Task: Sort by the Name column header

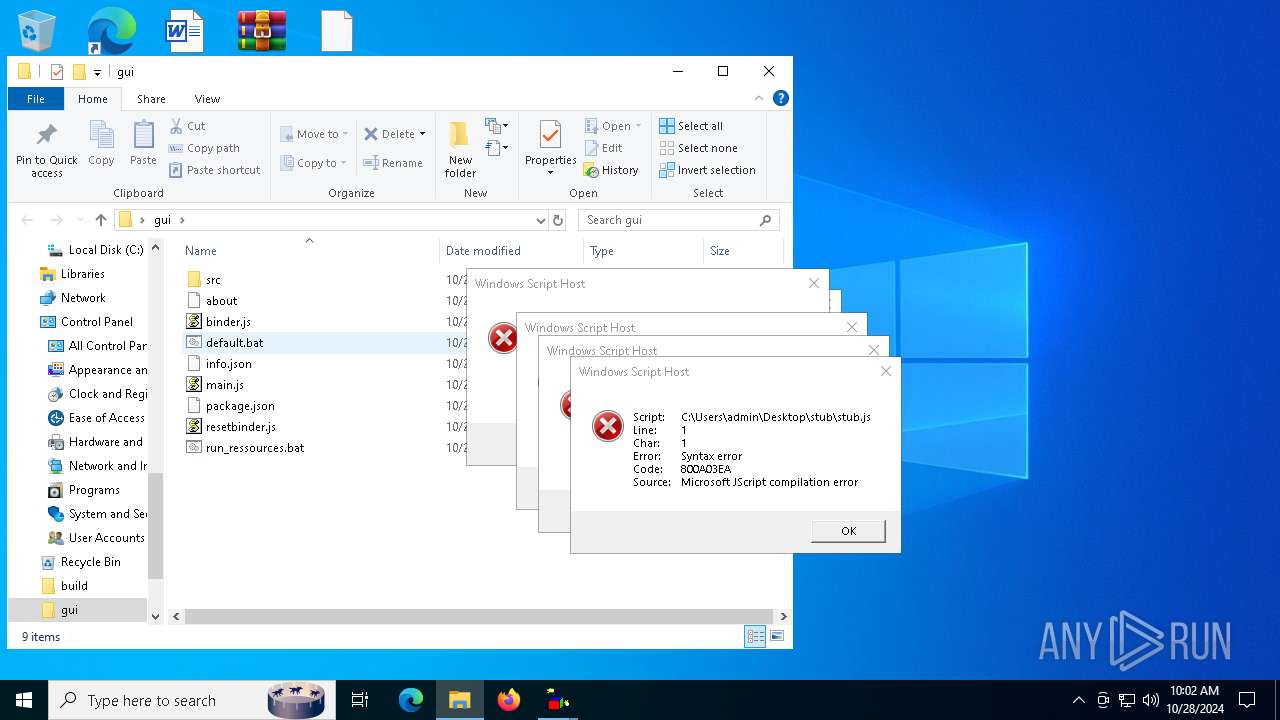Action: pyautogui.click(x=309, y=251)
